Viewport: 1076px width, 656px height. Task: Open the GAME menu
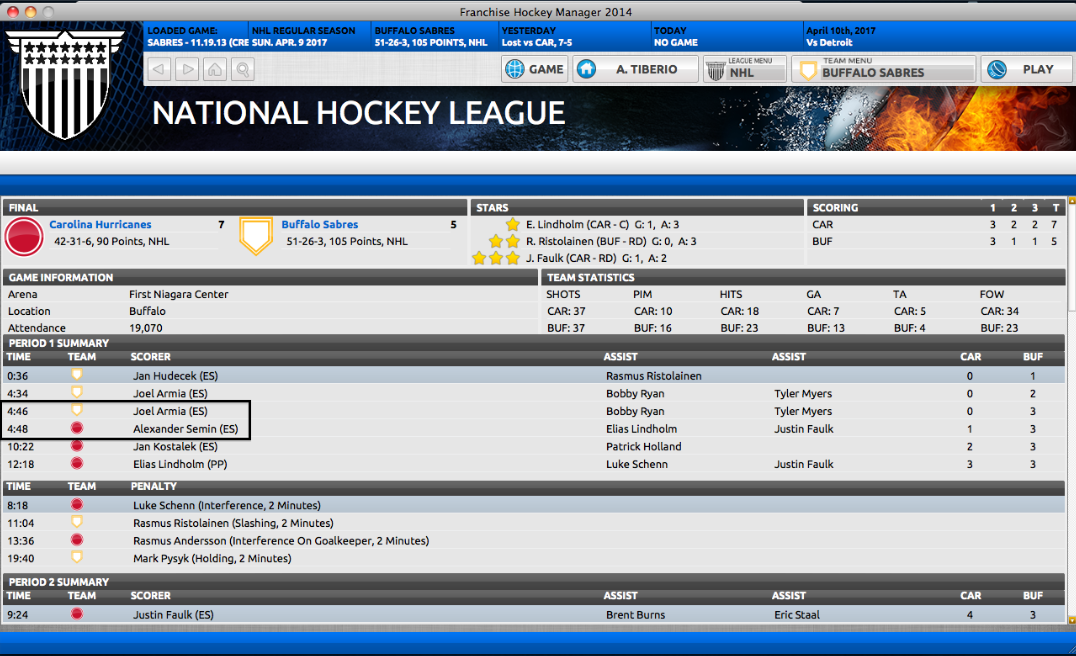click(535, 69)
